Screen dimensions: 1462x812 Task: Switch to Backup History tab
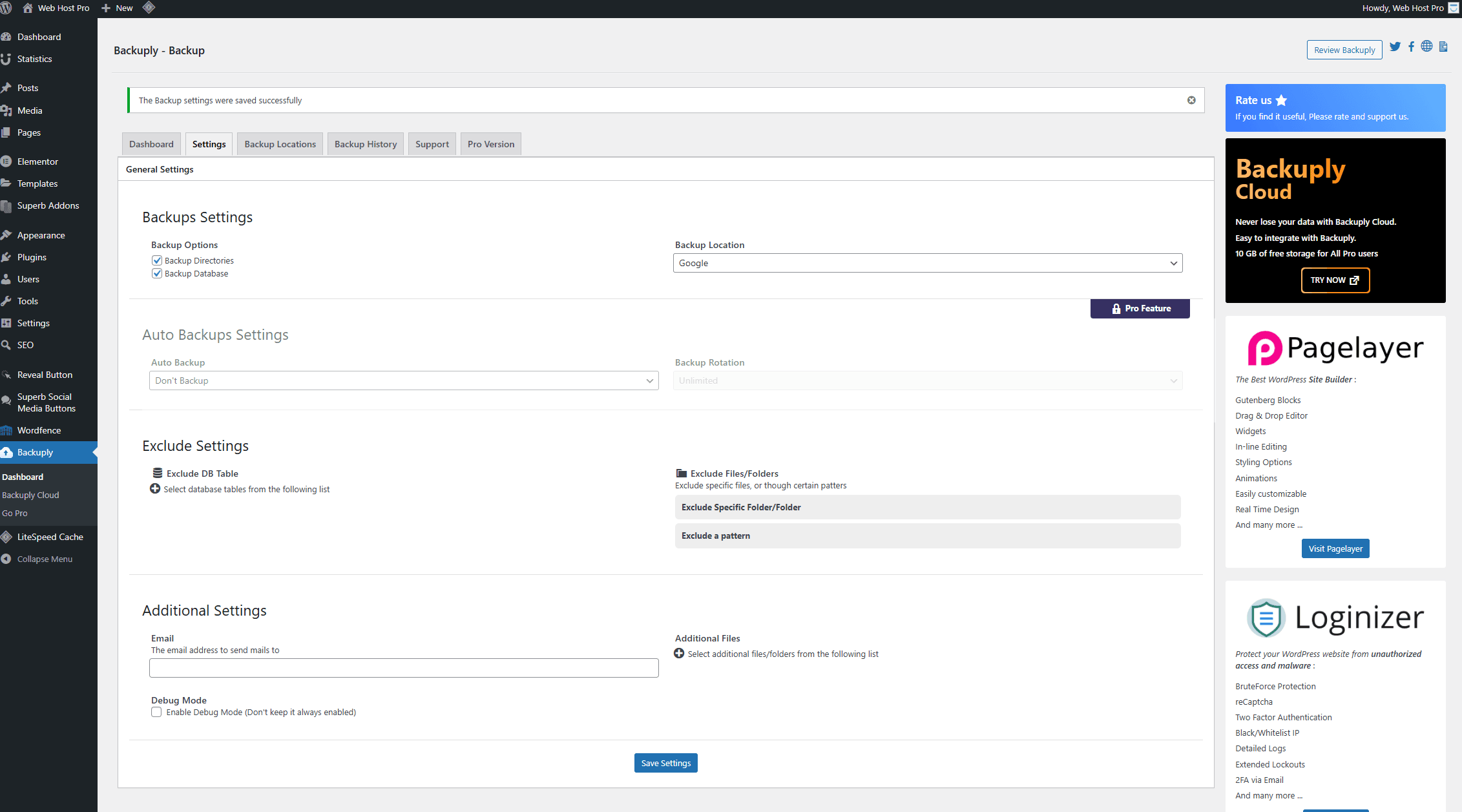366,144
